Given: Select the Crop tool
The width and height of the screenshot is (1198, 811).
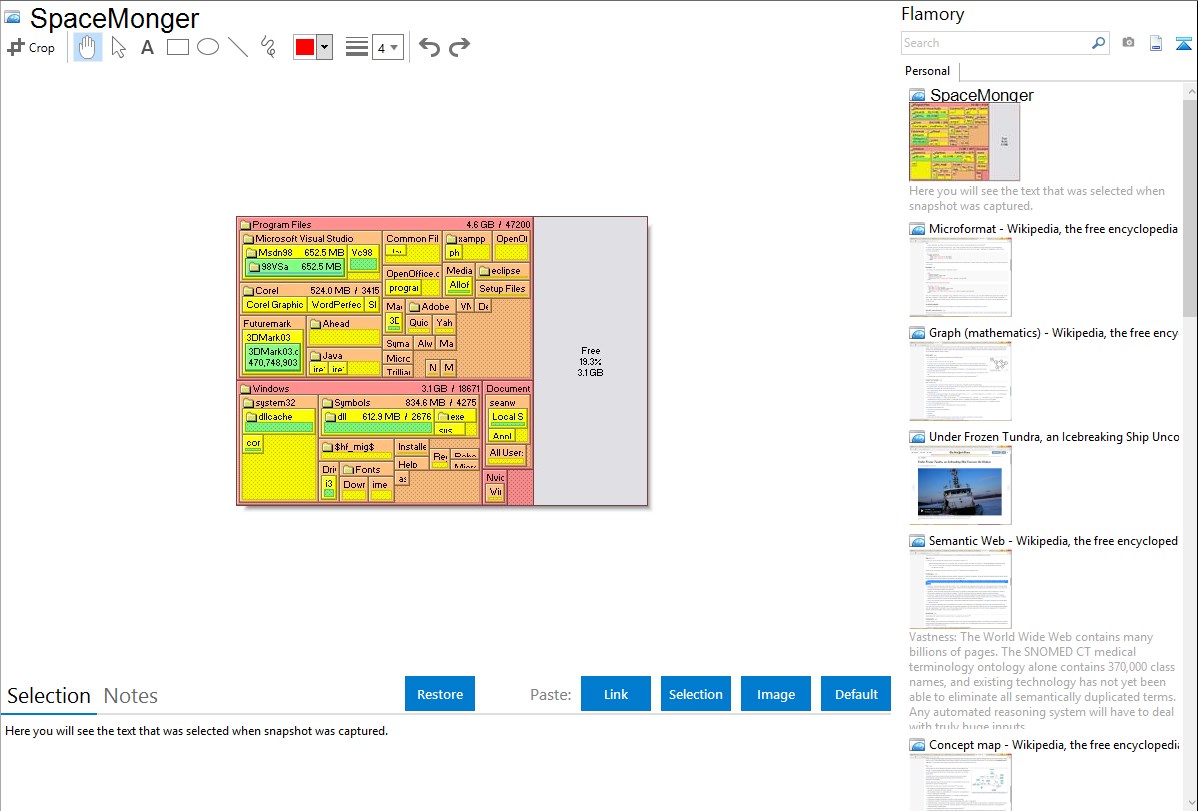Looking at the screenshot, I should click(x=31, y=47).
